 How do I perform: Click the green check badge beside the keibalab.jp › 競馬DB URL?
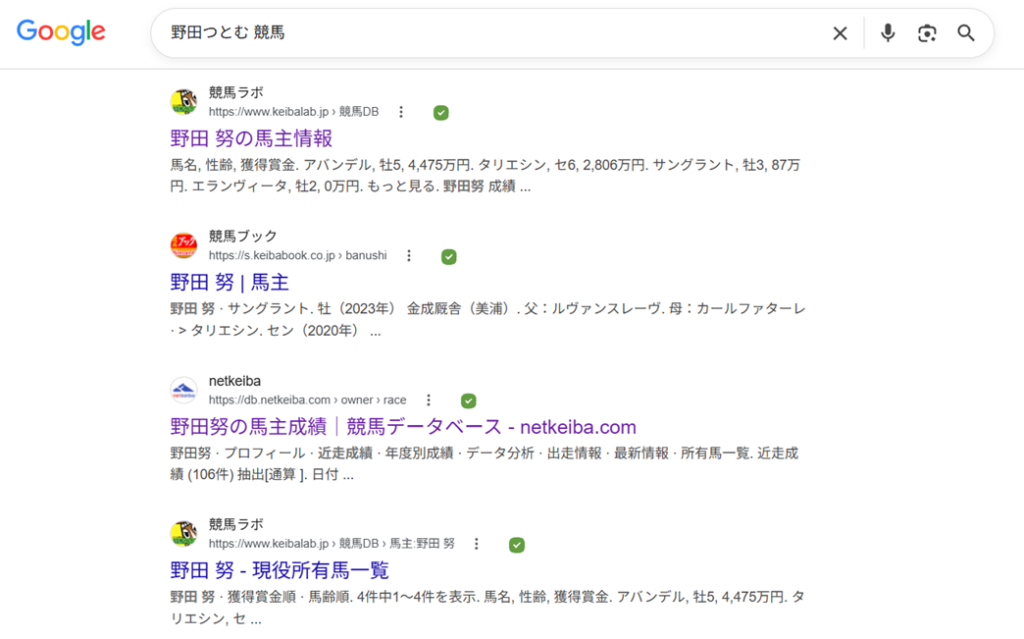click(x=441, y=113)
